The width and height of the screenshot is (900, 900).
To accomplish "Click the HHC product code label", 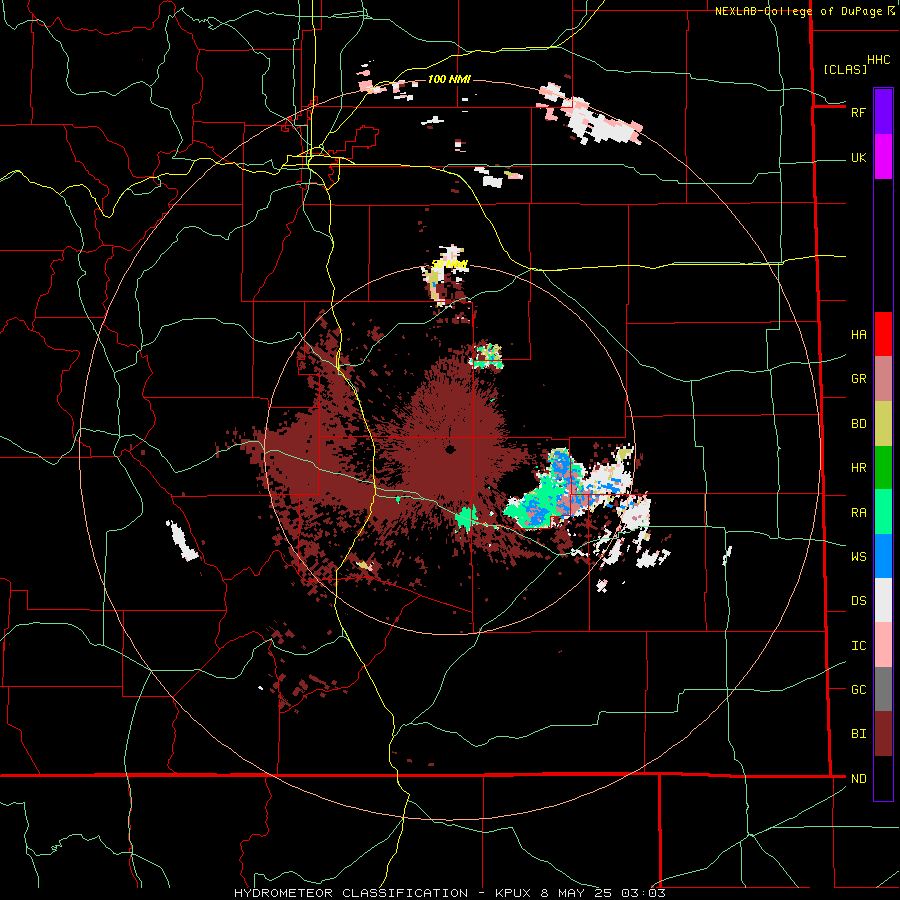I will click(x=879, y=60).
